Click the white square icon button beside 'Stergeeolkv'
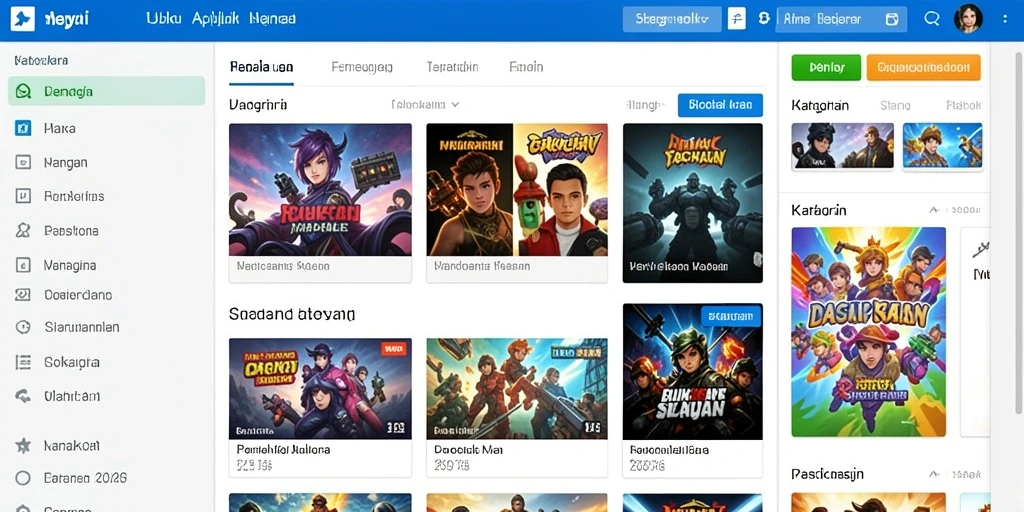 pyautogui.click(x=737, y=19)
